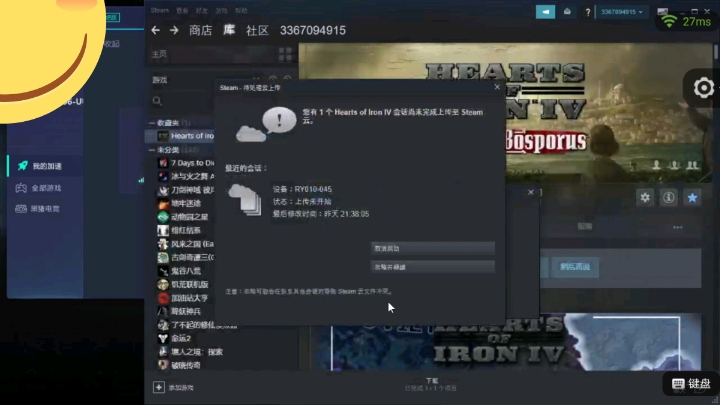Click the single friend icon on banner
Viewport: 720px width, 405px height.
[x=657, y=165]
